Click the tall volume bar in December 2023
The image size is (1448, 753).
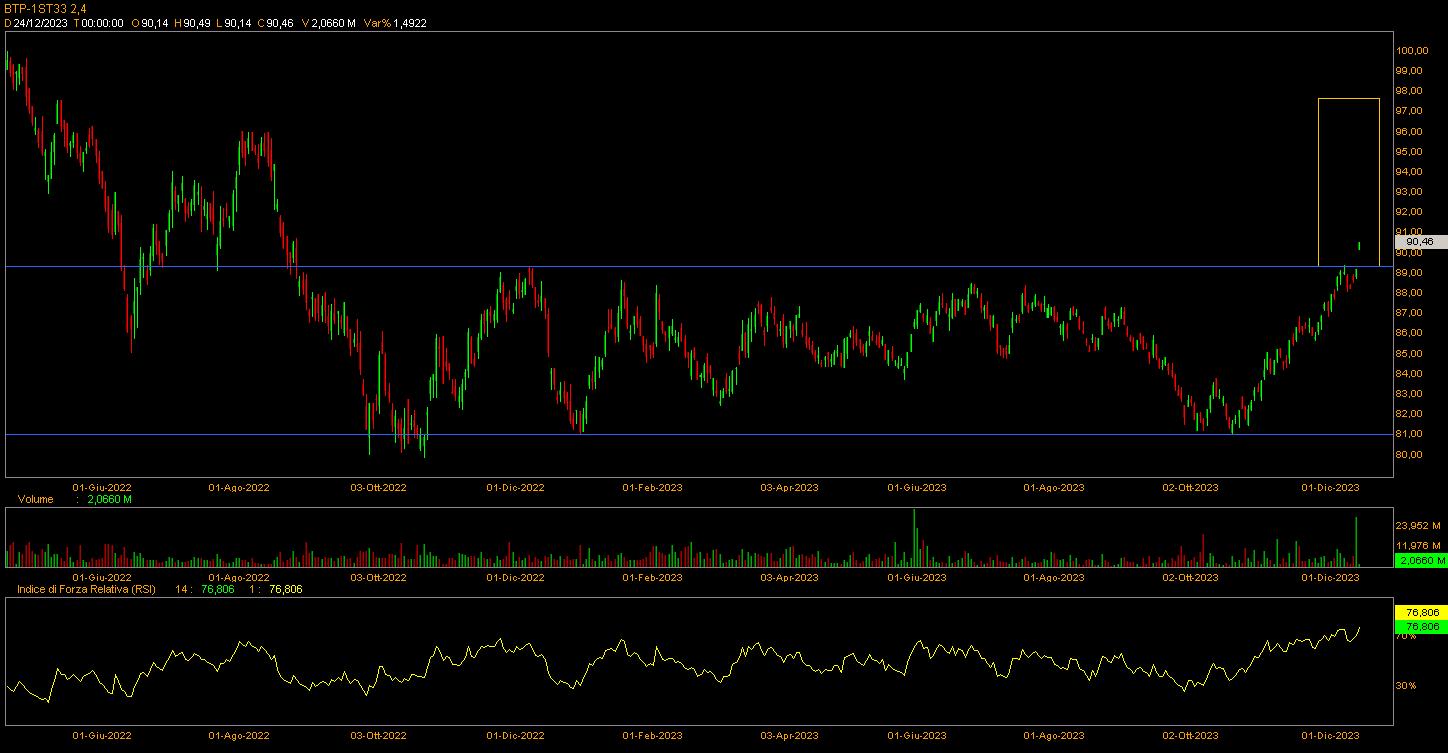pyautogui.click(x=1356, y=542)
